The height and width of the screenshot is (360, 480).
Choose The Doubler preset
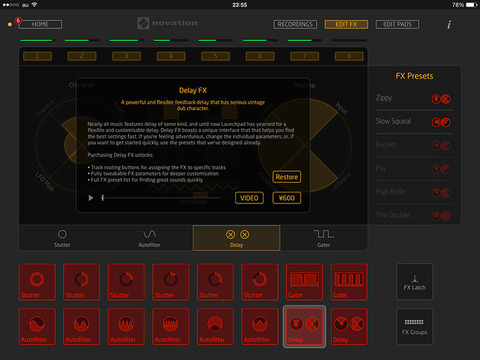(414, 215)
